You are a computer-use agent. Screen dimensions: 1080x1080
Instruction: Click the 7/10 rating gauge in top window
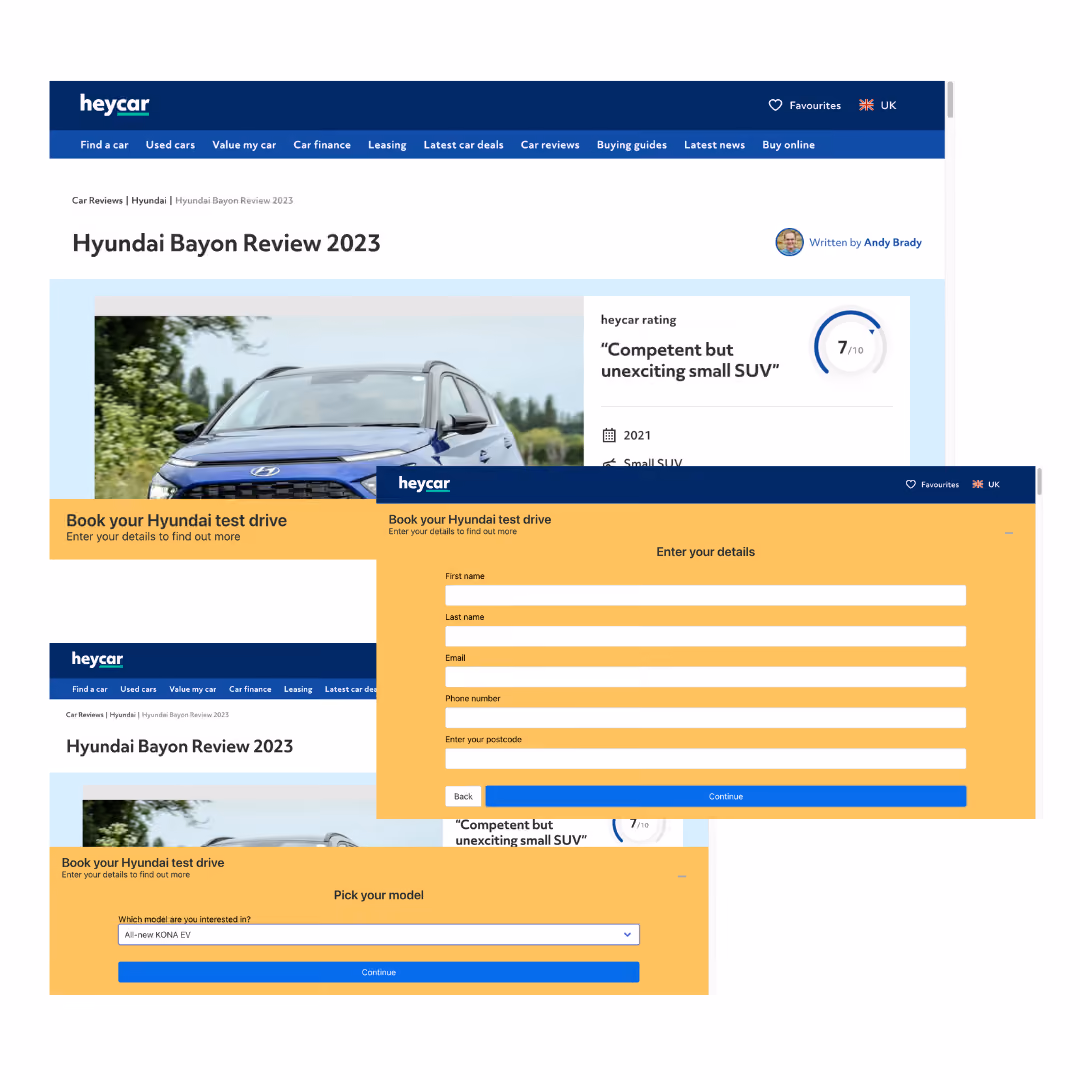850,345
